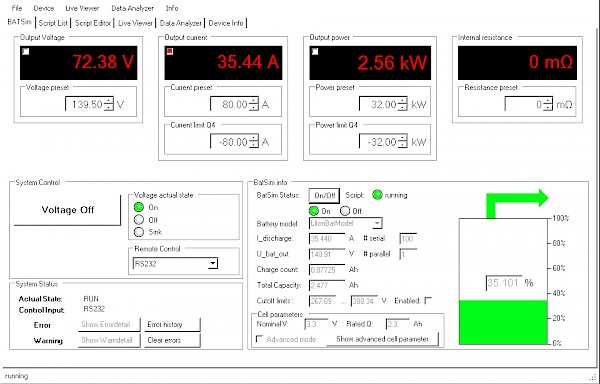Click the Rated Q field

point(398,324)
